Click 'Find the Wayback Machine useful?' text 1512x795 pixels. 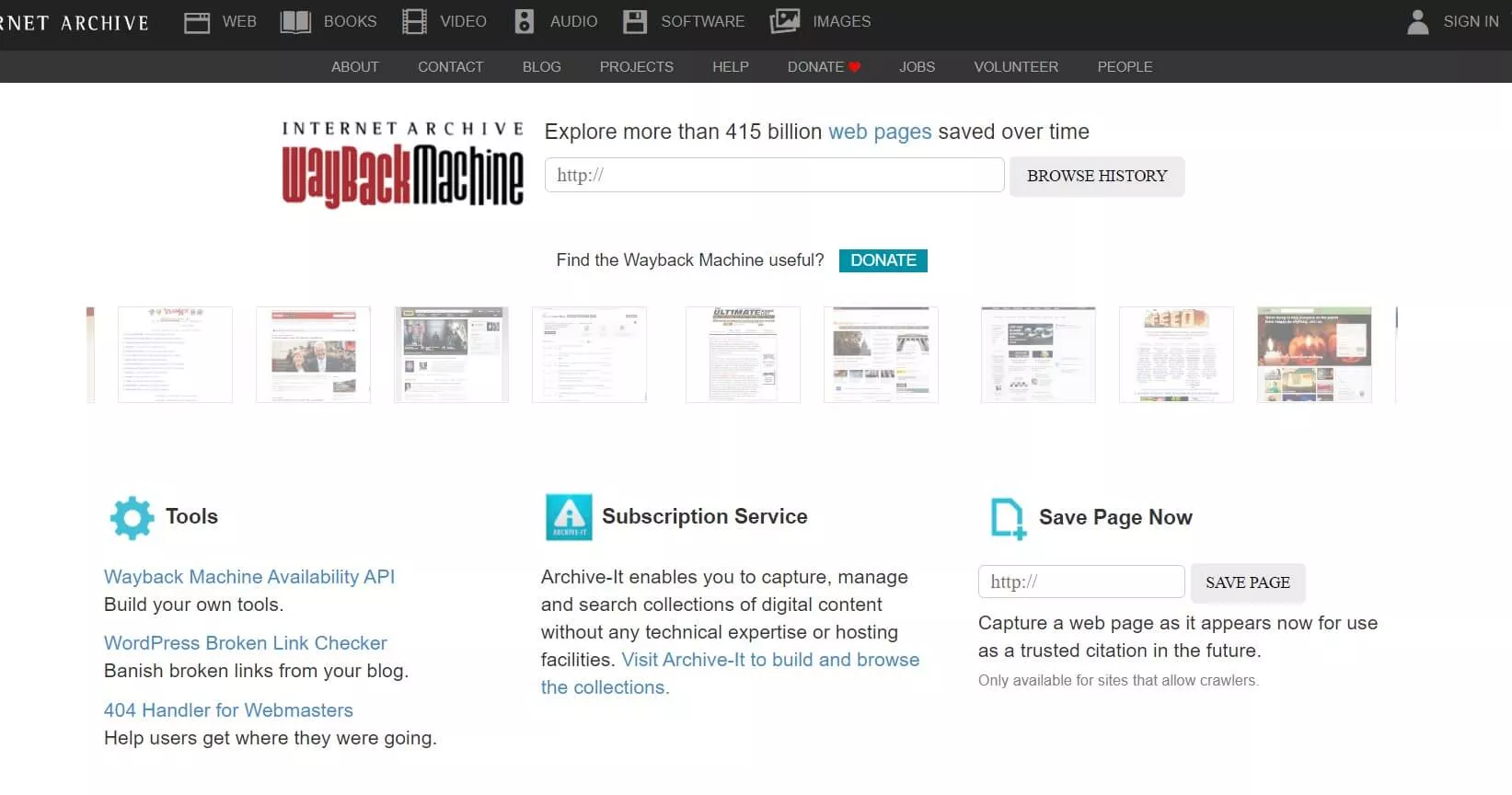tap(690, 260)
